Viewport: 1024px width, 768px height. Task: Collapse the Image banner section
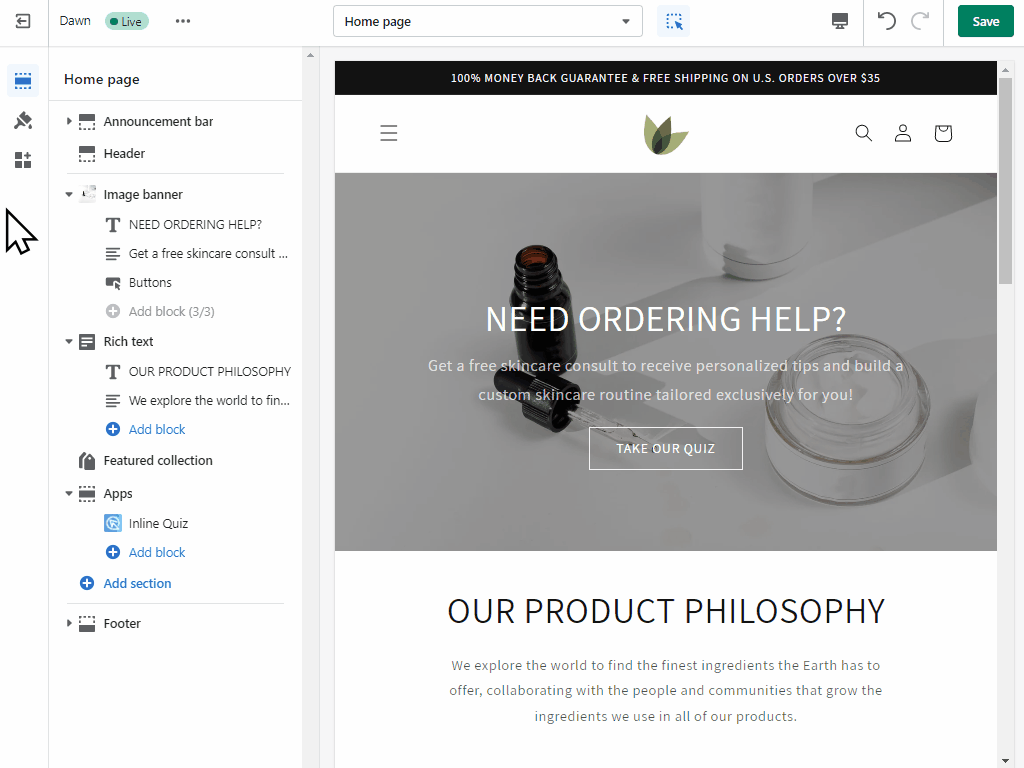pos(69,195)
